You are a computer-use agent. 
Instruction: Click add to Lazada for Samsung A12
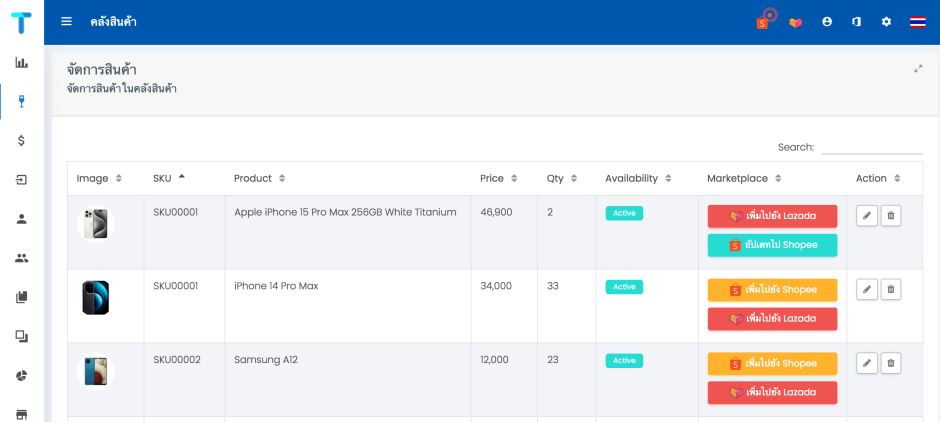(x=772, y=392)
